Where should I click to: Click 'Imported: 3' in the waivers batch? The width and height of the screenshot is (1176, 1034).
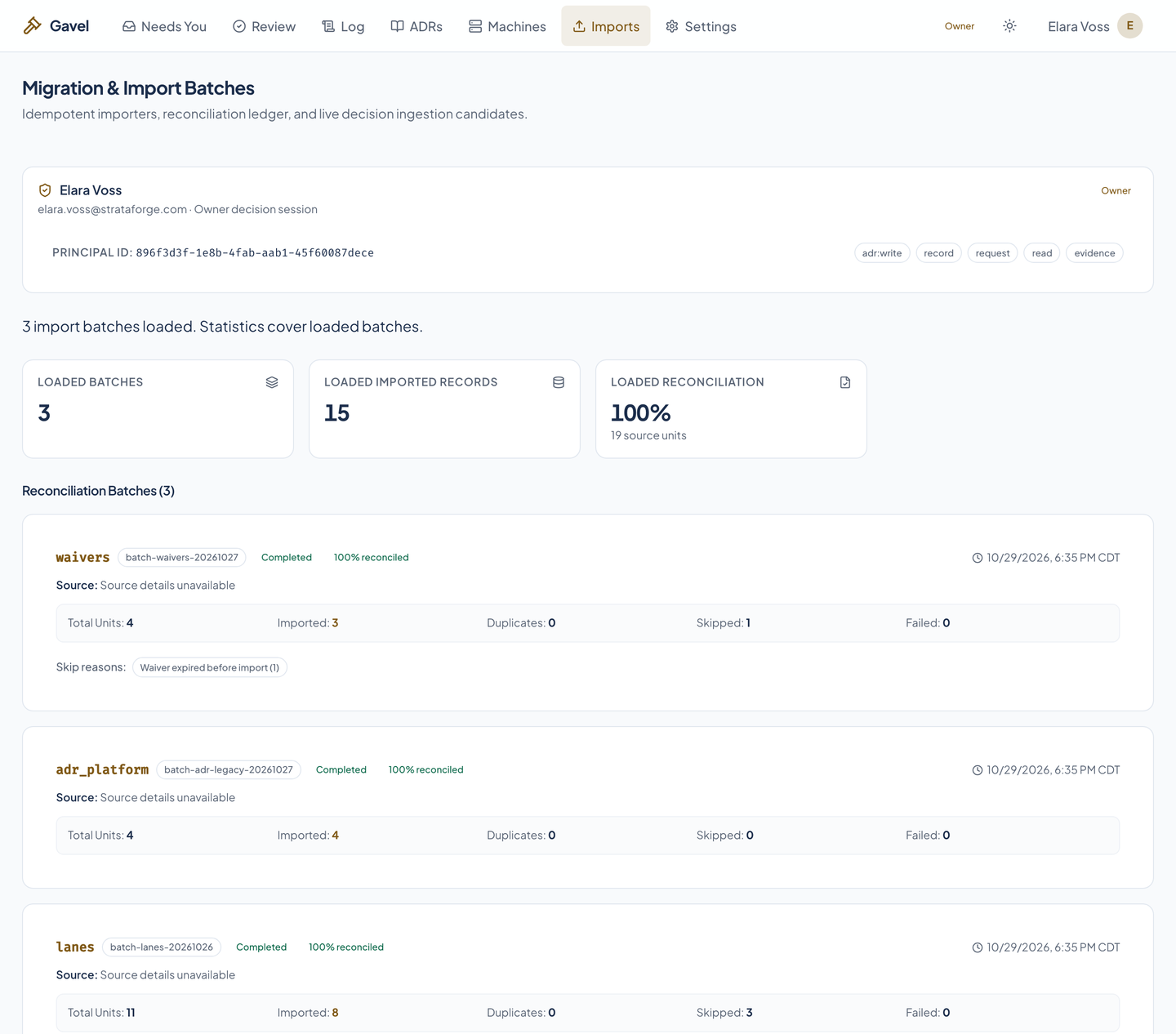308,623
